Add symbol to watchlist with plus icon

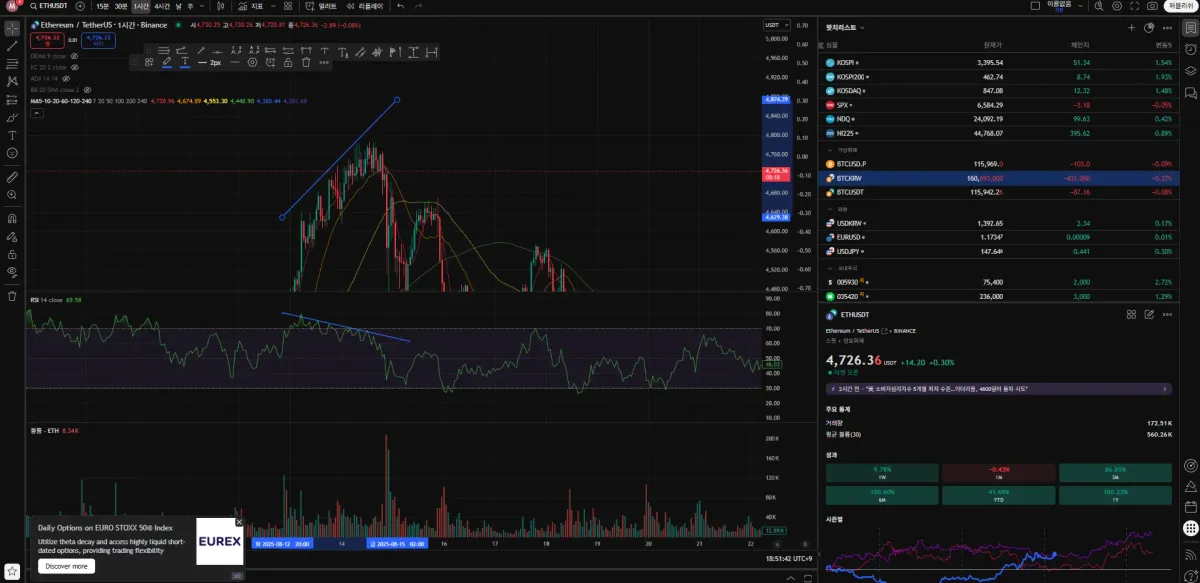pyautogui.click(x=1131, y=28)
